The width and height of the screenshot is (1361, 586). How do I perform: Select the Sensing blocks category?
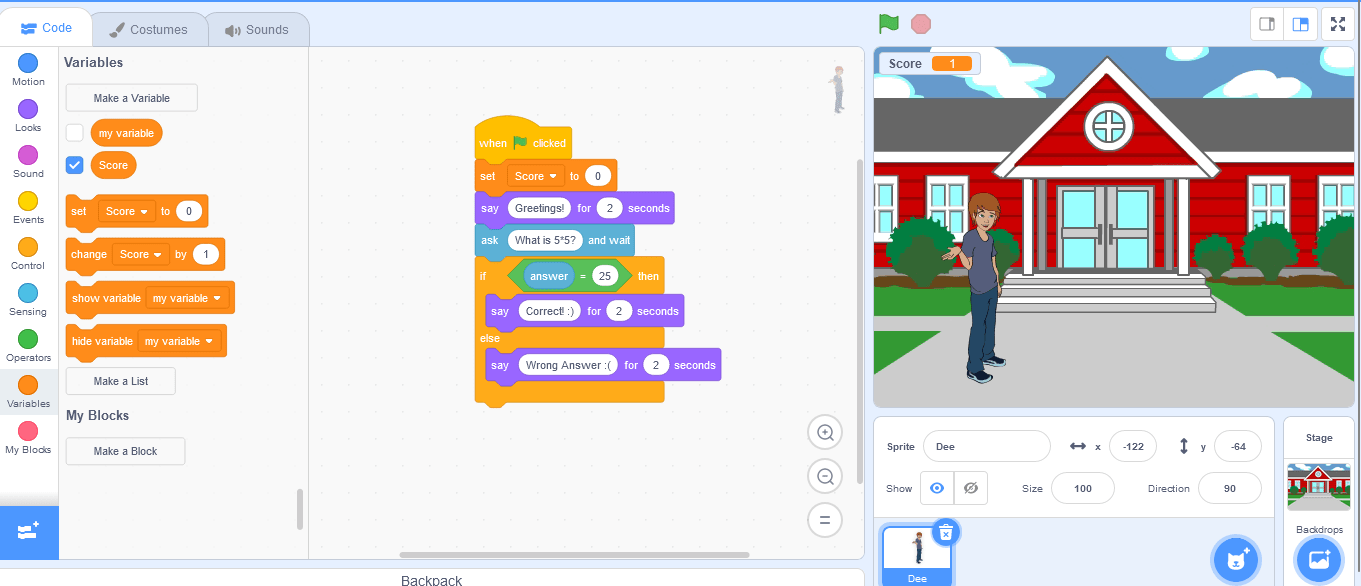28,300
